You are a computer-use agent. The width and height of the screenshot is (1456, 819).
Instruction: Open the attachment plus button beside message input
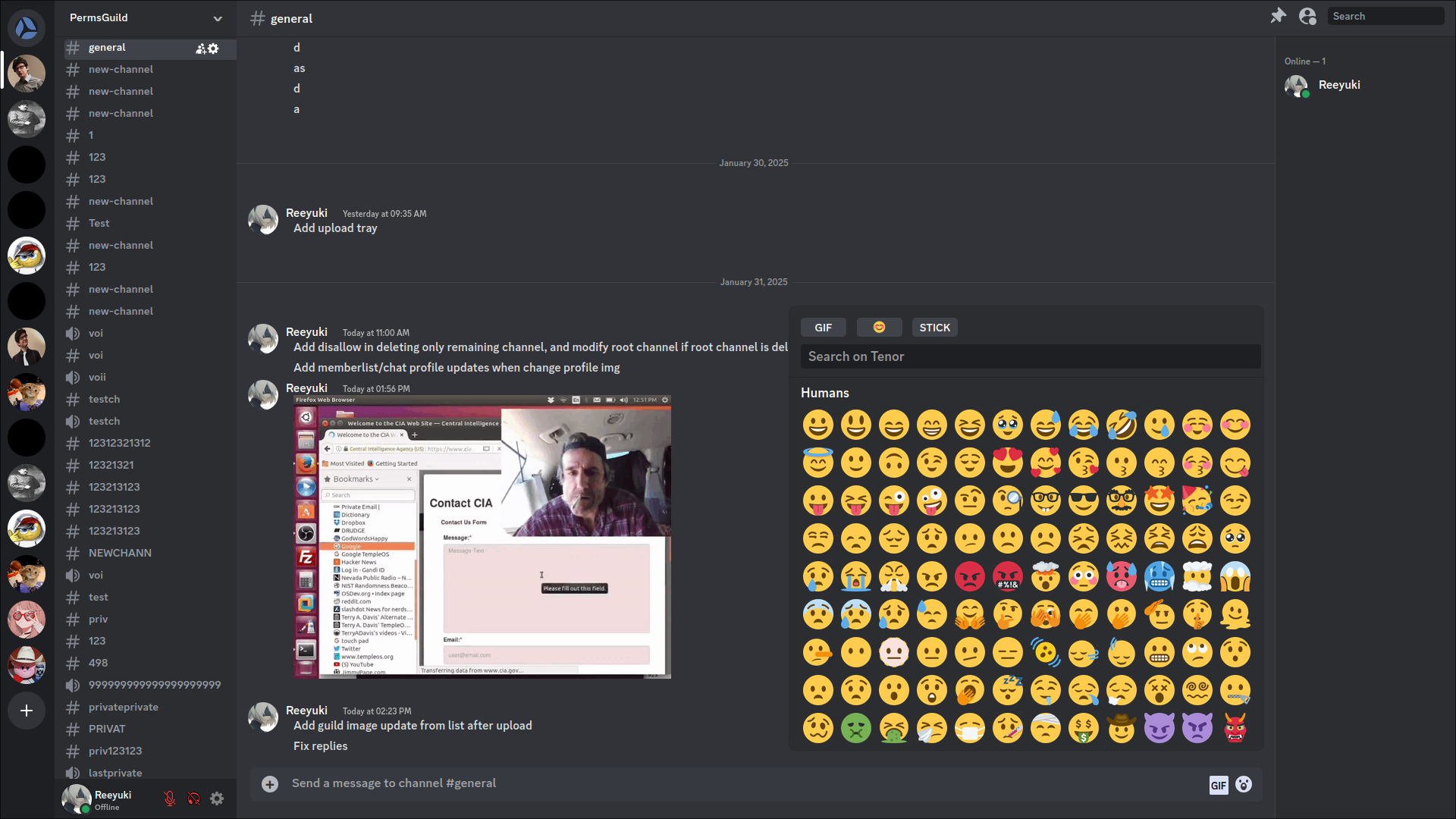click(x=270, y=784)
